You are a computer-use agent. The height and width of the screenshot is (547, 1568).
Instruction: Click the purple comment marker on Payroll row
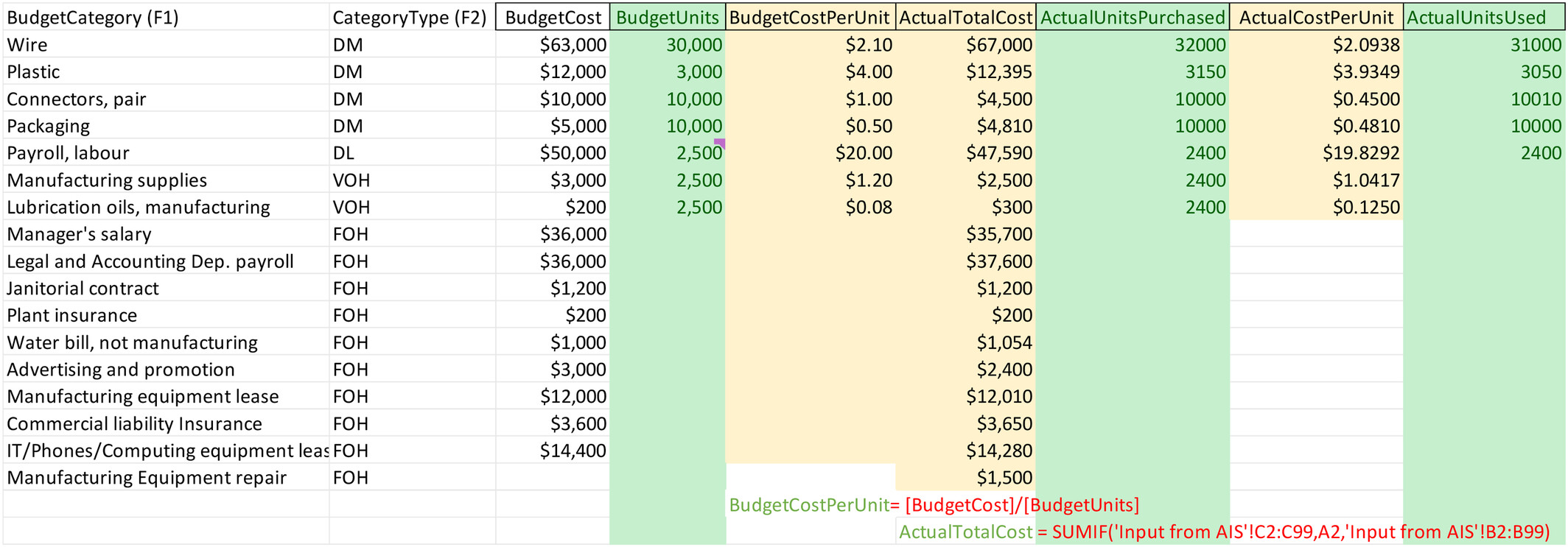point(720,143)
